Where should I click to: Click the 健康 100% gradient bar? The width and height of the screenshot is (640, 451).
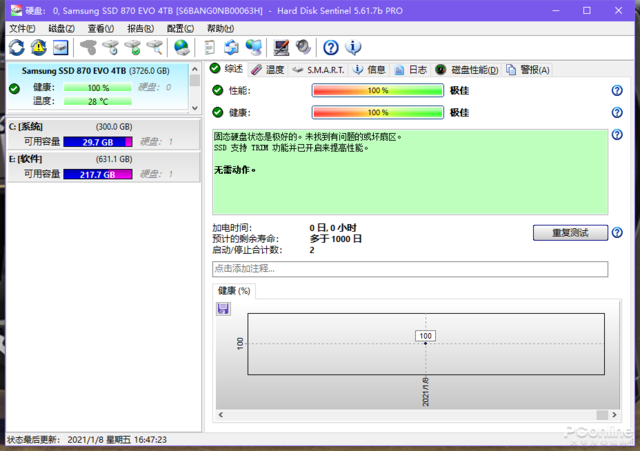point(378,112)
